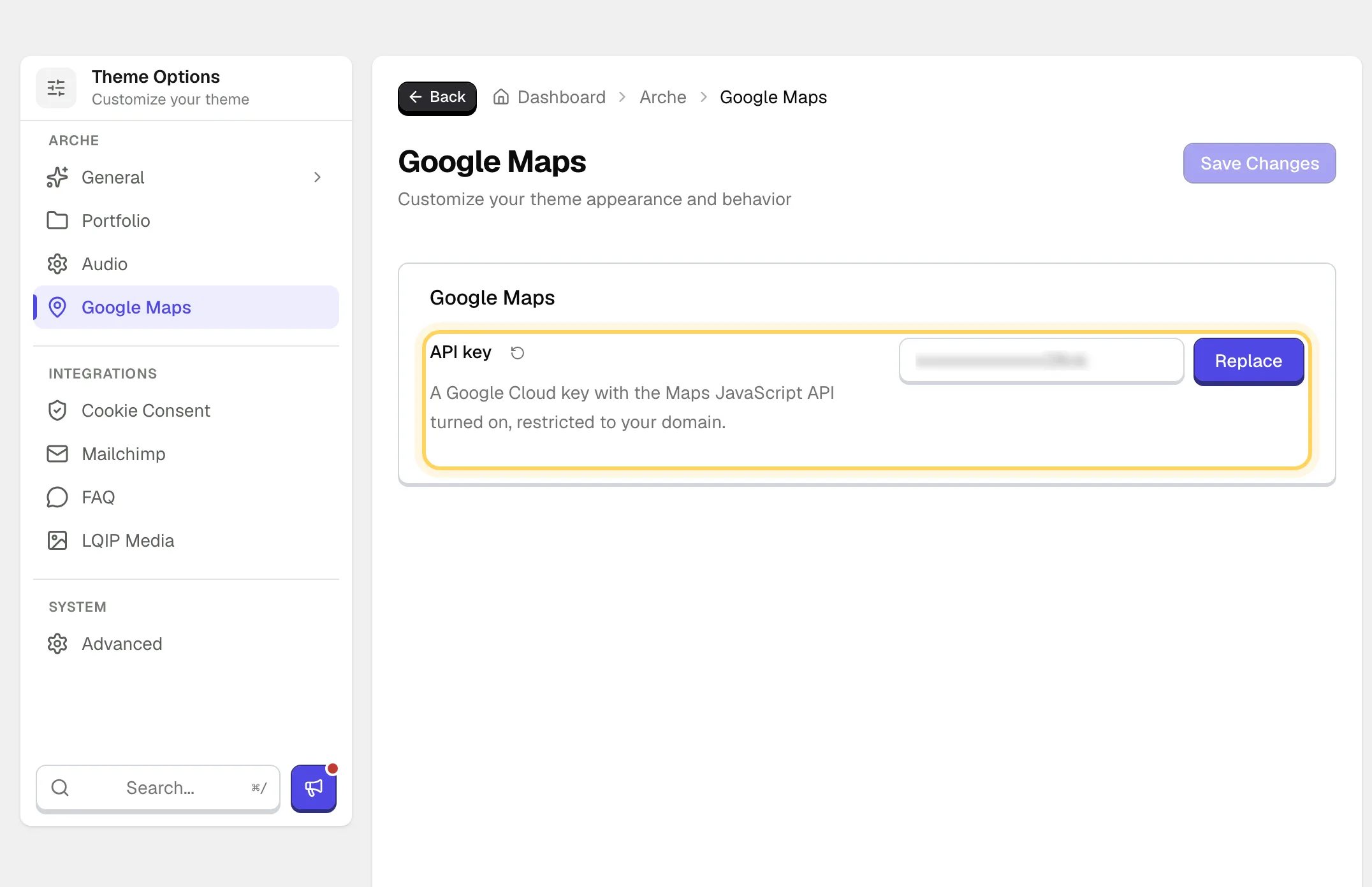
Task: Focus the sidebar Search field
Action: [158, 788]
